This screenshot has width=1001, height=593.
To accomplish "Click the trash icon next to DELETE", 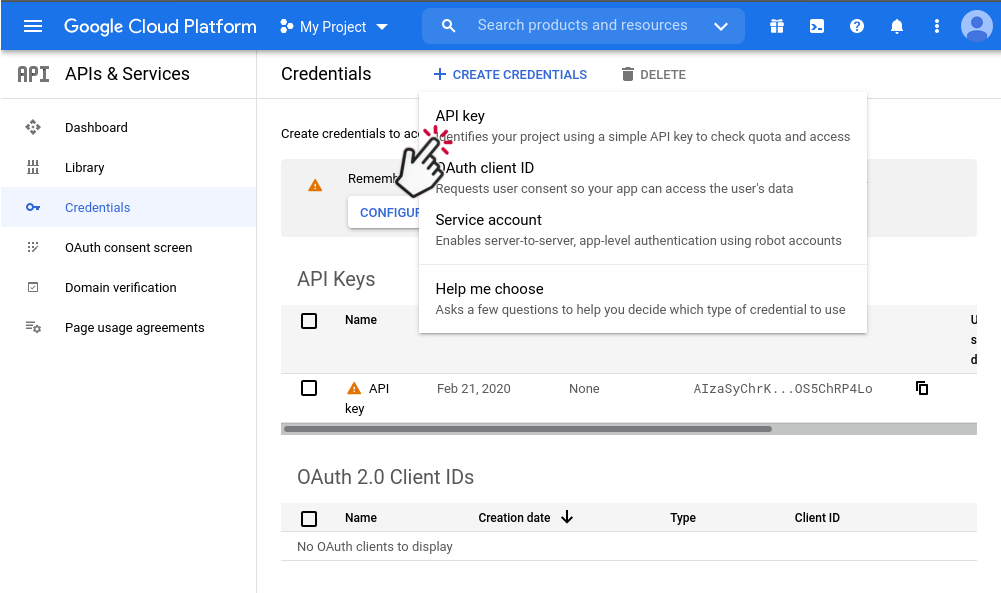I will pyautogui.click(x=628, y=75).
